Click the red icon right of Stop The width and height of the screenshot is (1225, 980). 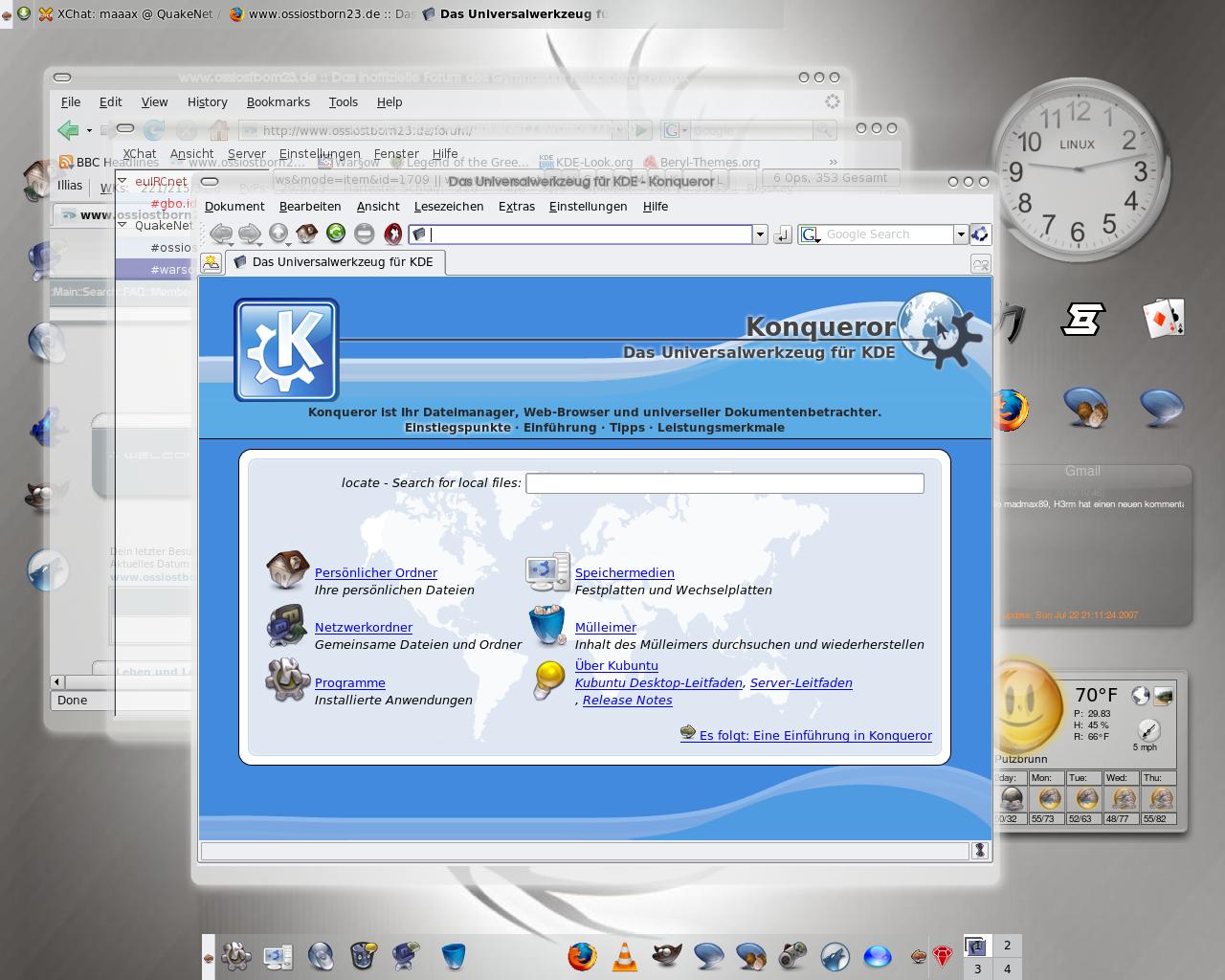tap(392, 234)
